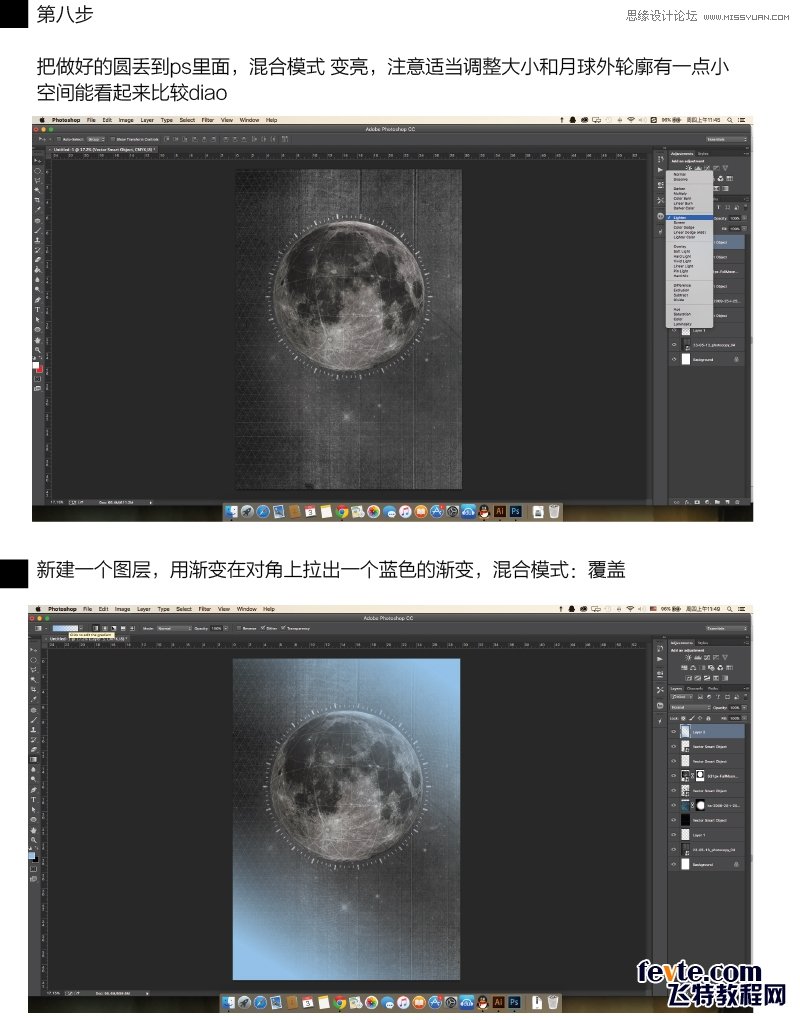Add Brightness/Contrast adjustment in lower Adjustments panel
The height and width of the screenshot is (1020, 800).
click(688, 658)
